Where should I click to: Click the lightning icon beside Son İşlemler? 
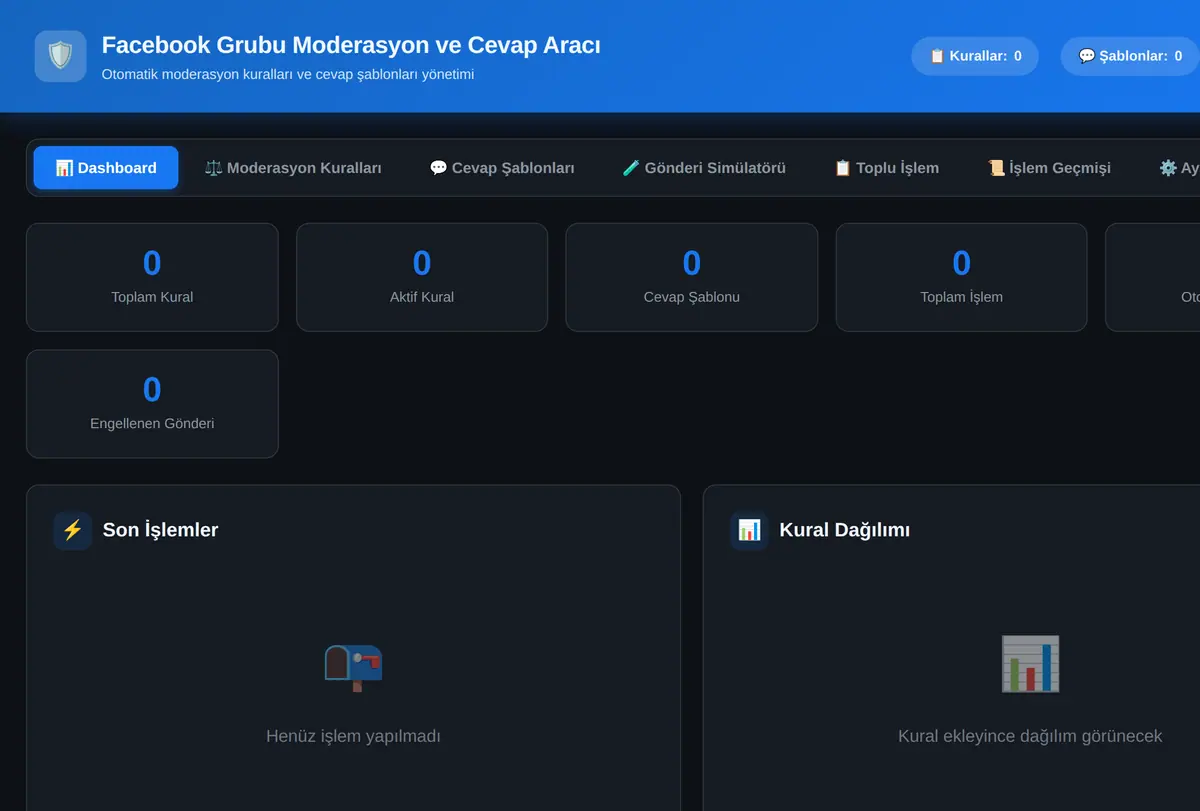[x=72, y=530]
